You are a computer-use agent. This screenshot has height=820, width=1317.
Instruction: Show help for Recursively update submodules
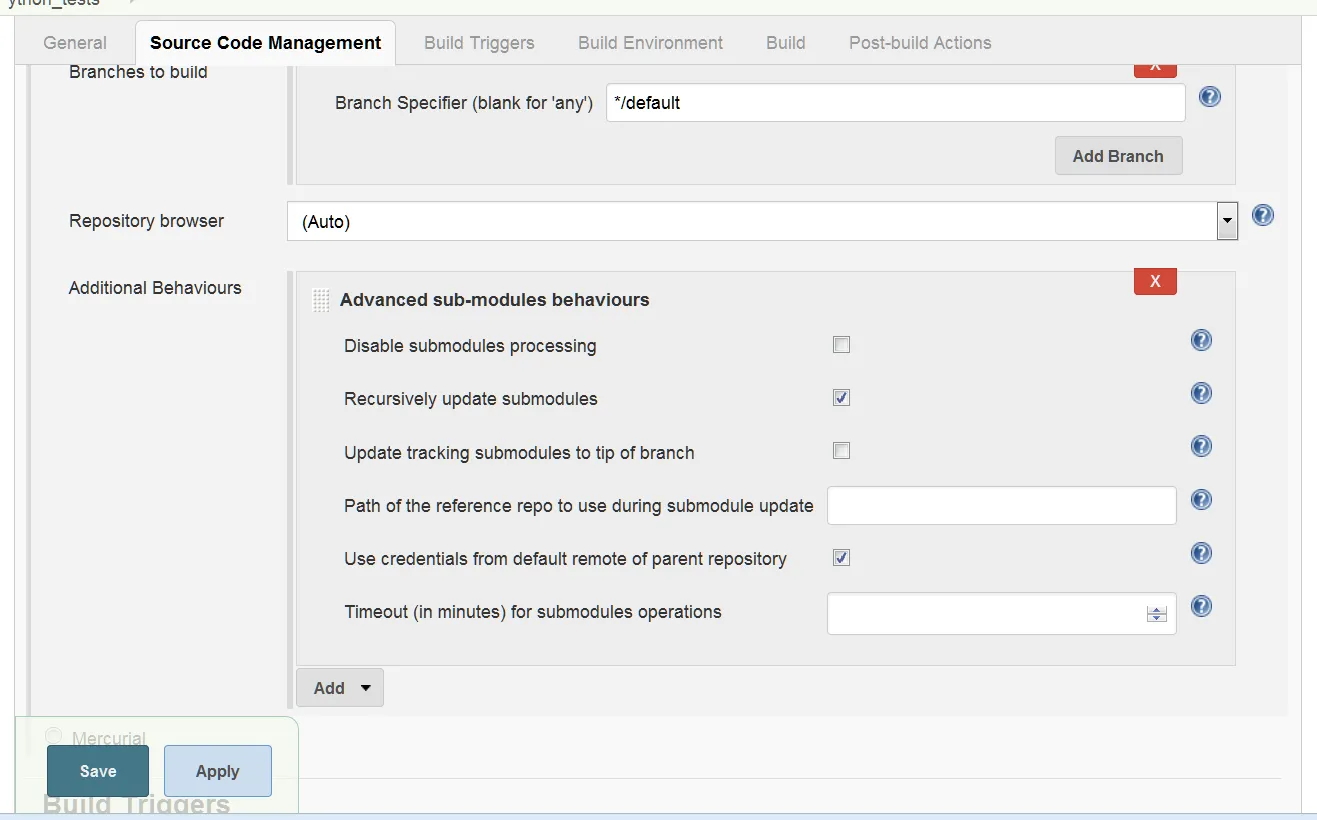(x=1201, y=394)
